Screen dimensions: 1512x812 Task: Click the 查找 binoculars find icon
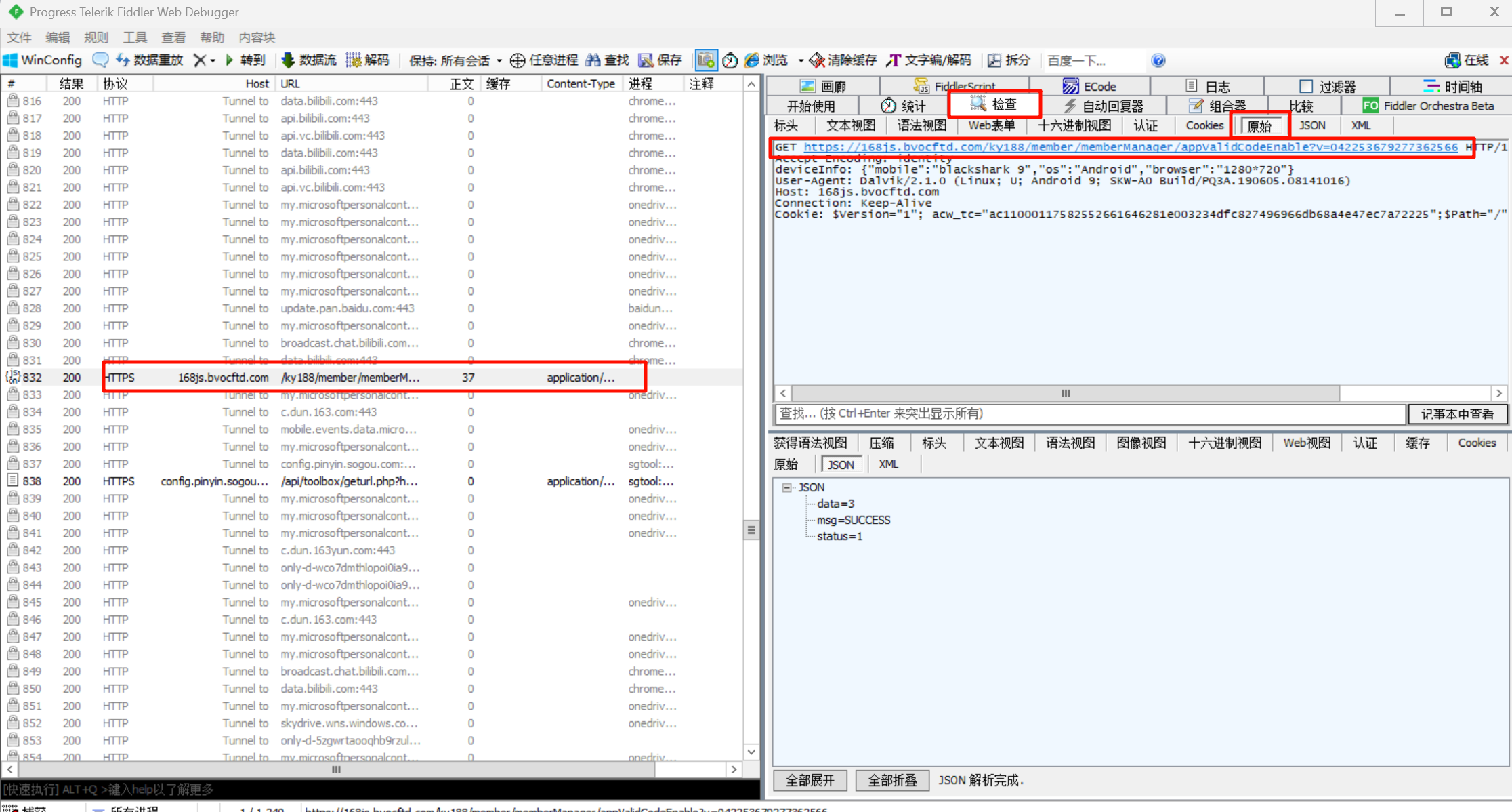593,60
